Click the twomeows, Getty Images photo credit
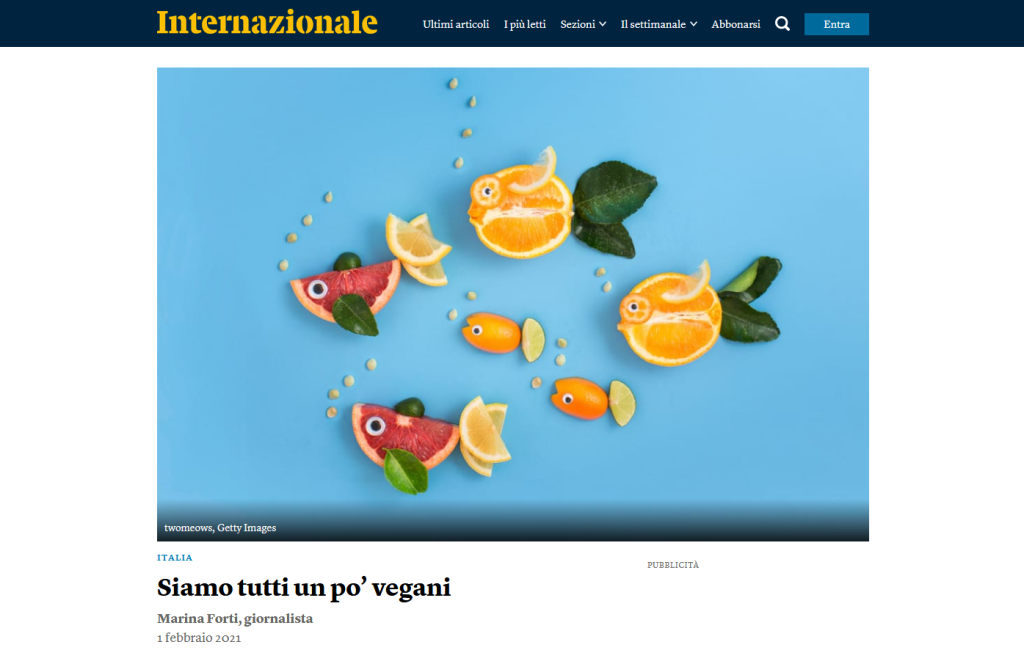Image resolution: width=1024 pixels, height=653 pixels. coord(220,528)
